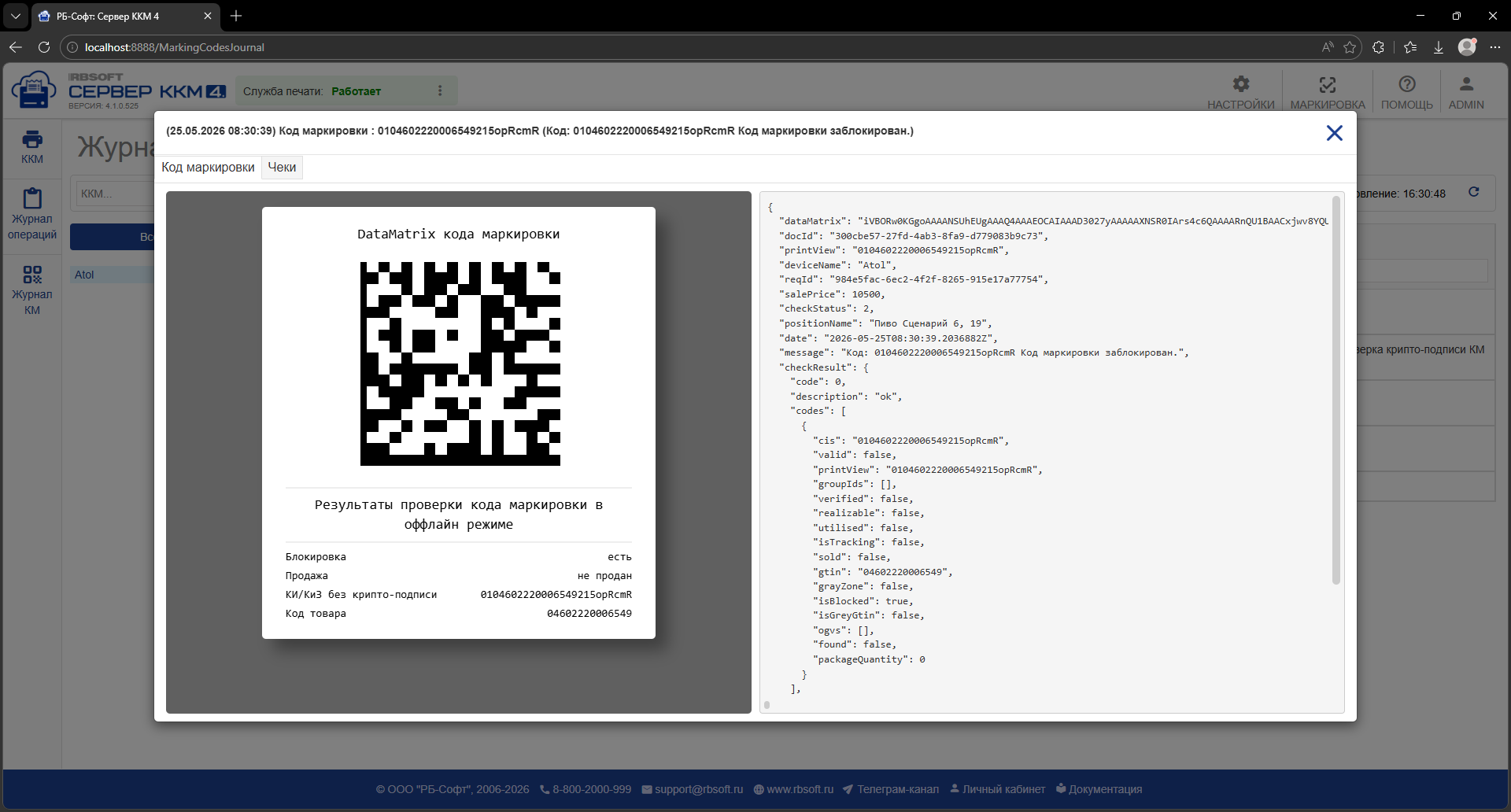The image size is (1511, 812).
Task: Click the "salePrice": 10500 JSON line
Action: tap(832, 294)
